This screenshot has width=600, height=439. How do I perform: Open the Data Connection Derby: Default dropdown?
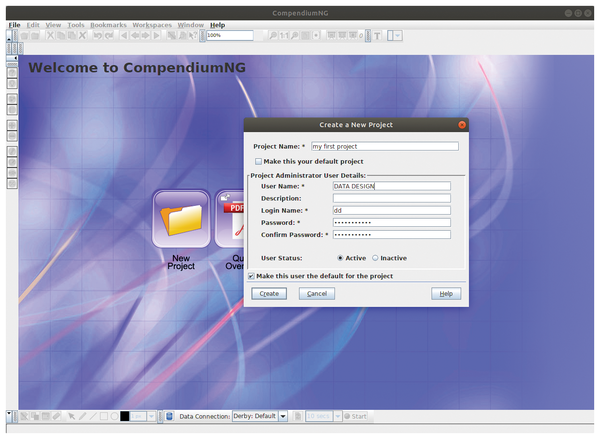coord(283,416)
